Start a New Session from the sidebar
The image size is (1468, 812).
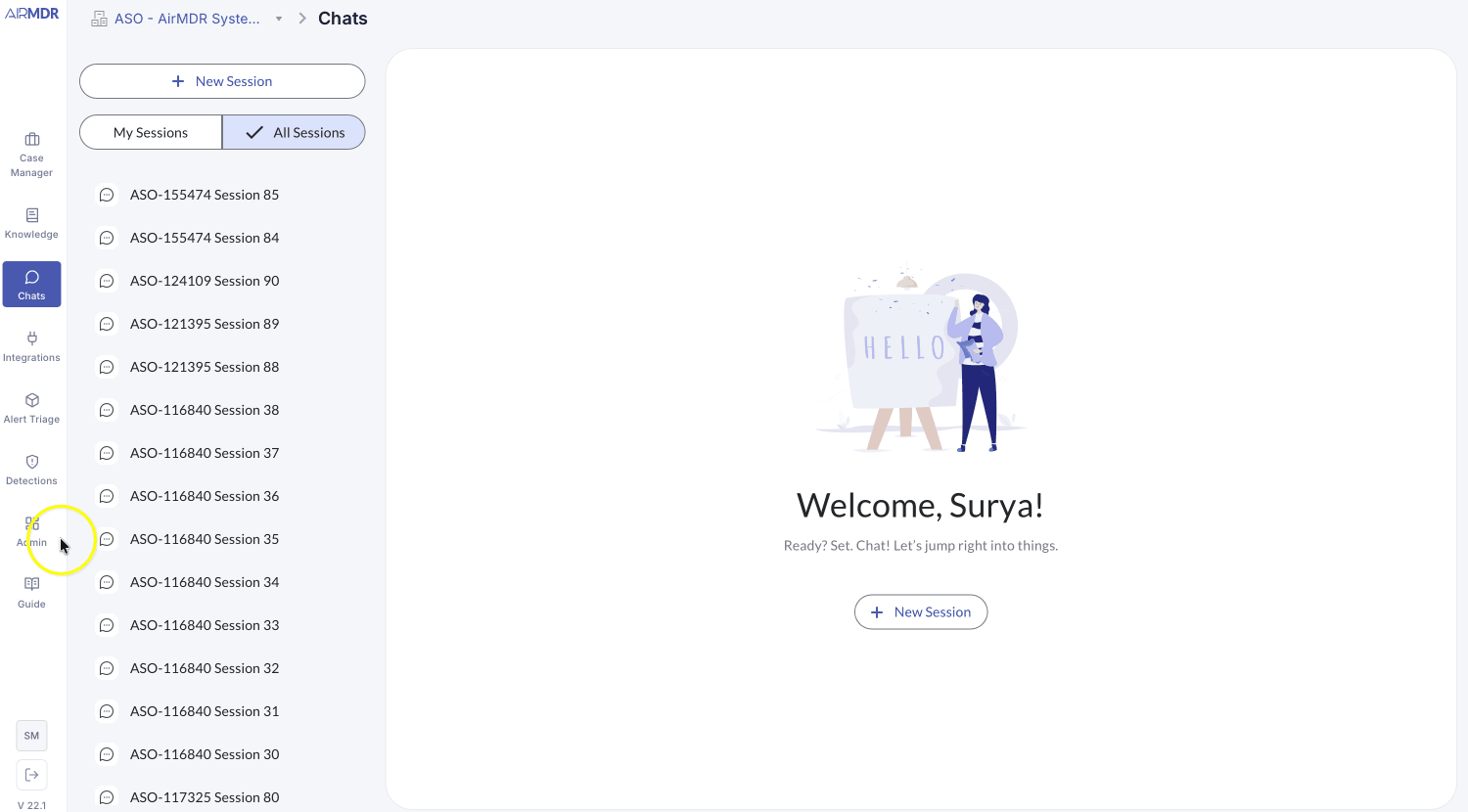(x=222, y=81)
